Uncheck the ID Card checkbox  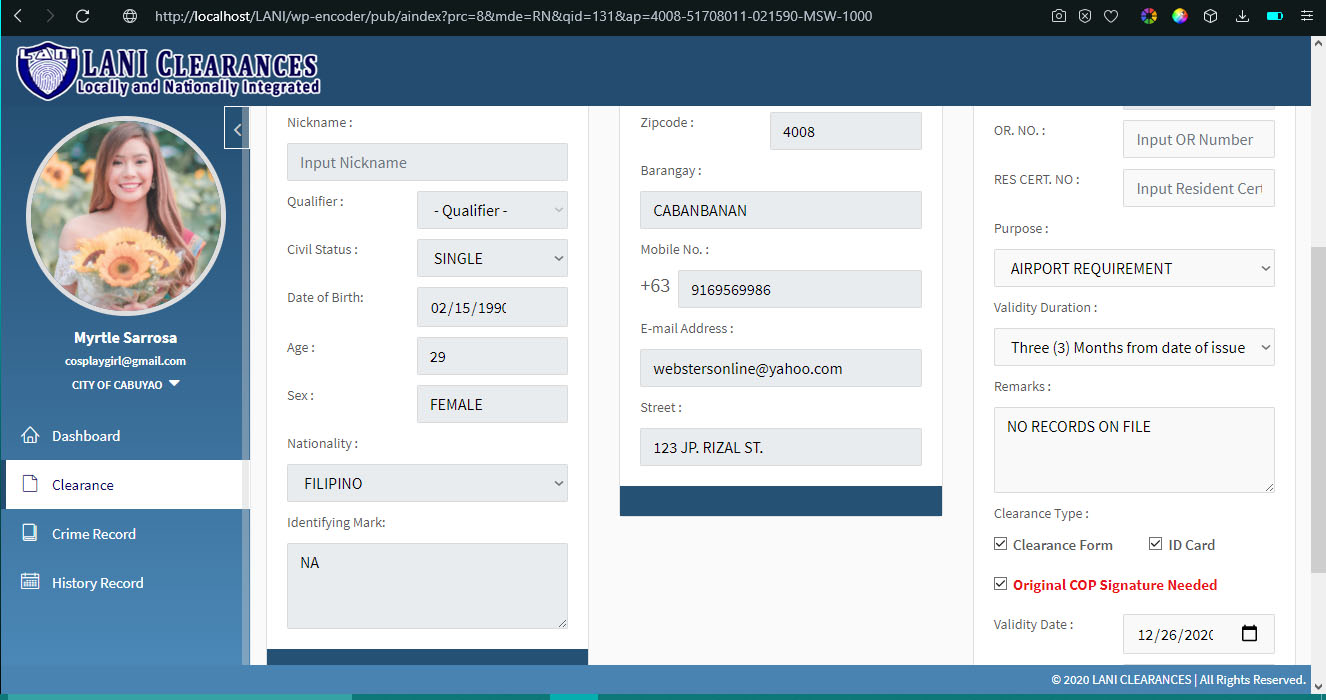1155,544
